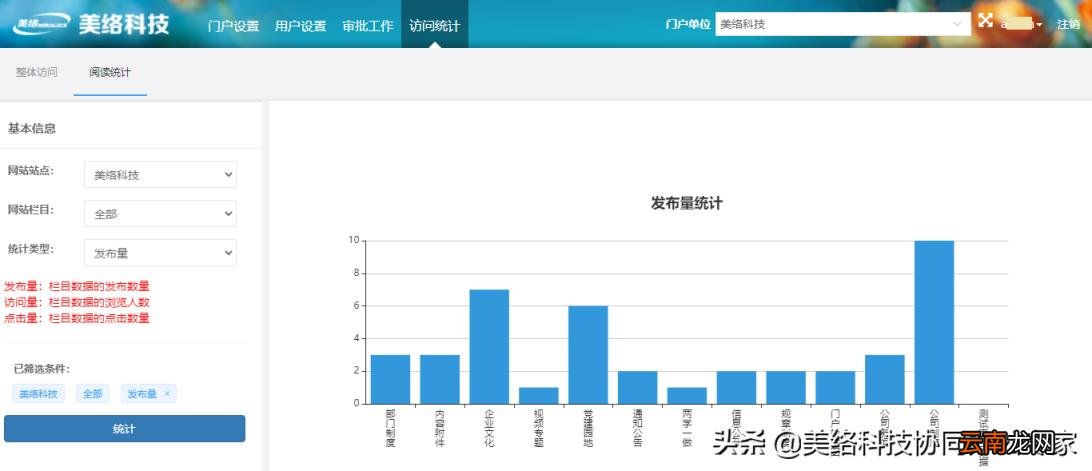
Task: Expand the 网站栏目 select box
Action: [160, 214]
